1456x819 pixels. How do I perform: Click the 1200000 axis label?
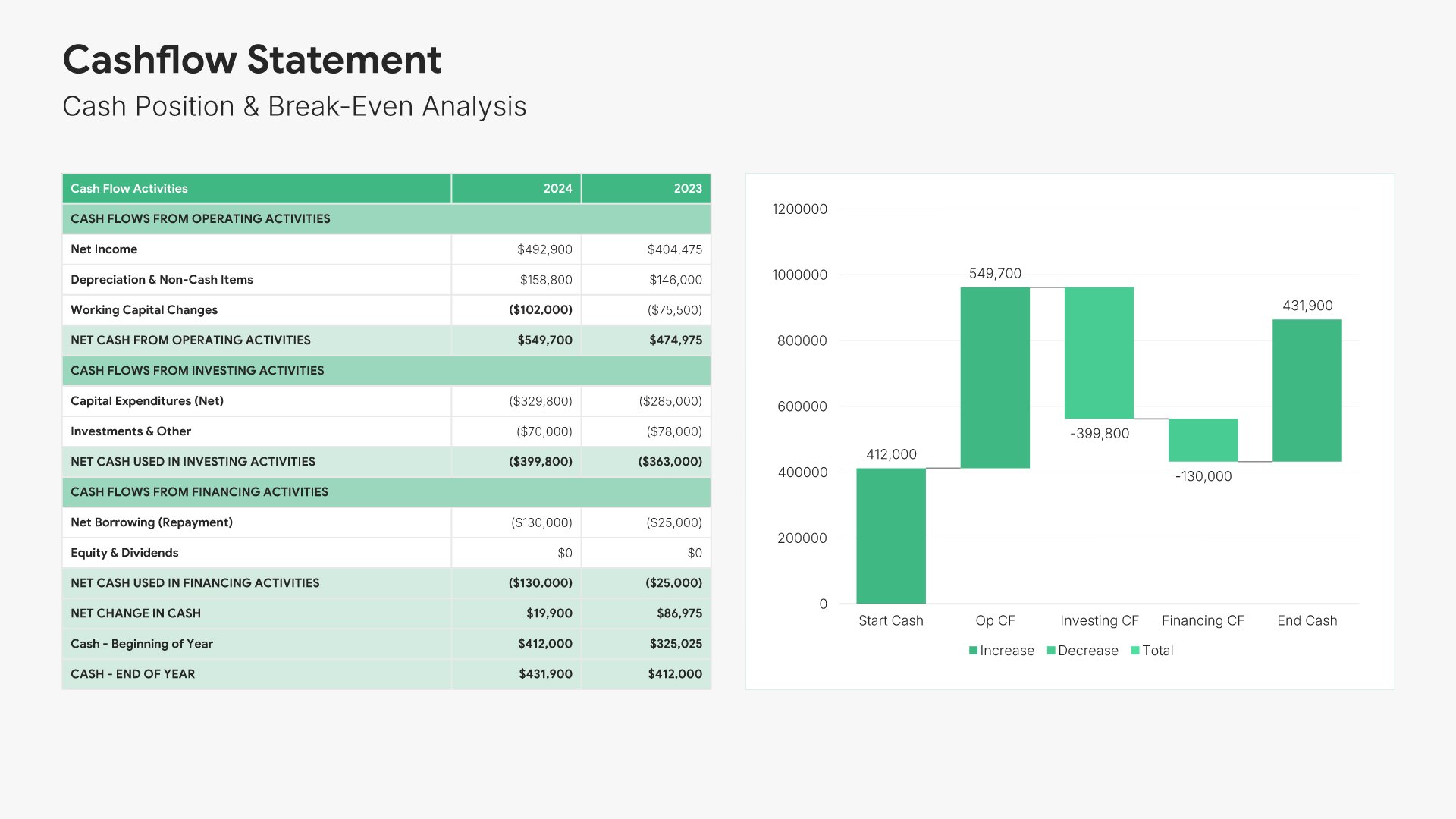(x=799, y=209)
